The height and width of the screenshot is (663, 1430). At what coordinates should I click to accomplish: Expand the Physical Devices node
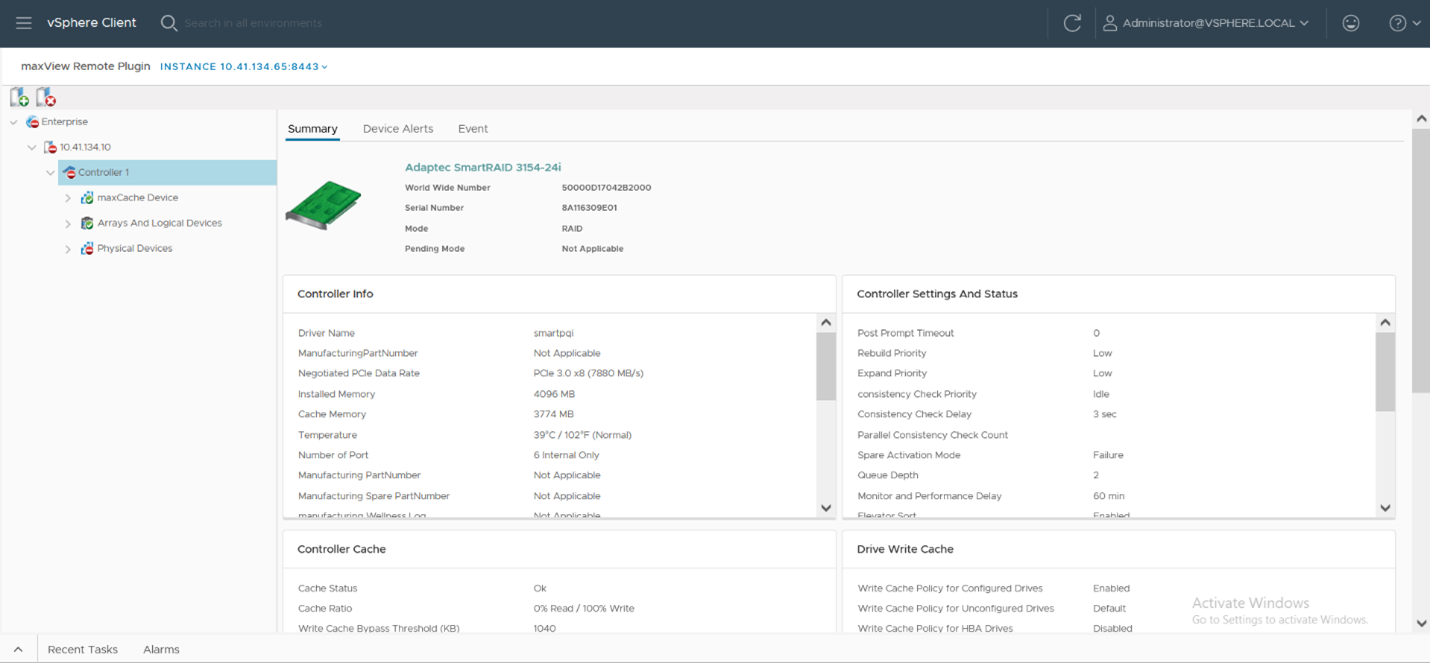[x=68, y=248]
